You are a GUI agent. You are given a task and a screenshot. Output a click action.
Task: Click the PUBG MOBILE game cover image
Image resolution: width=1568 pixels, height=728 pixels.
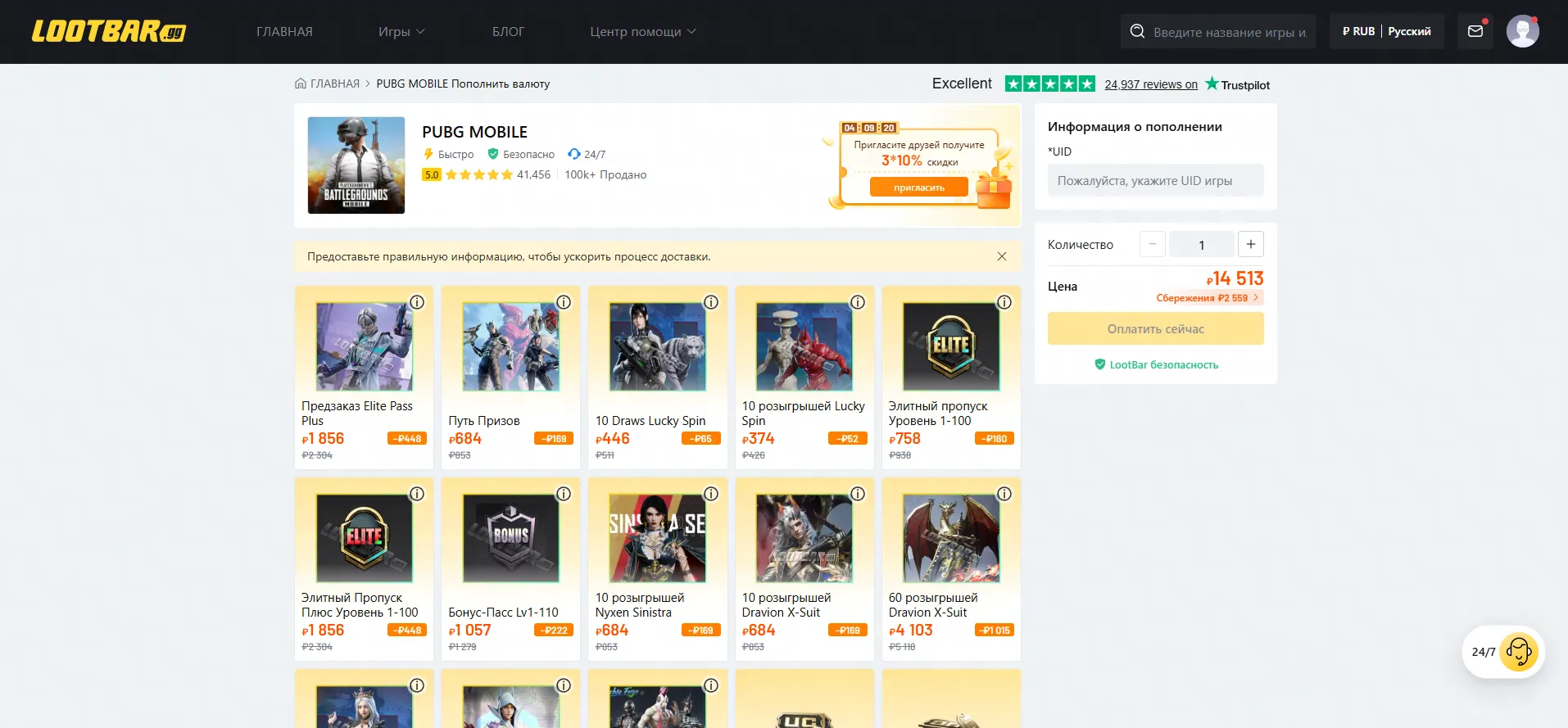click(356, 165)
